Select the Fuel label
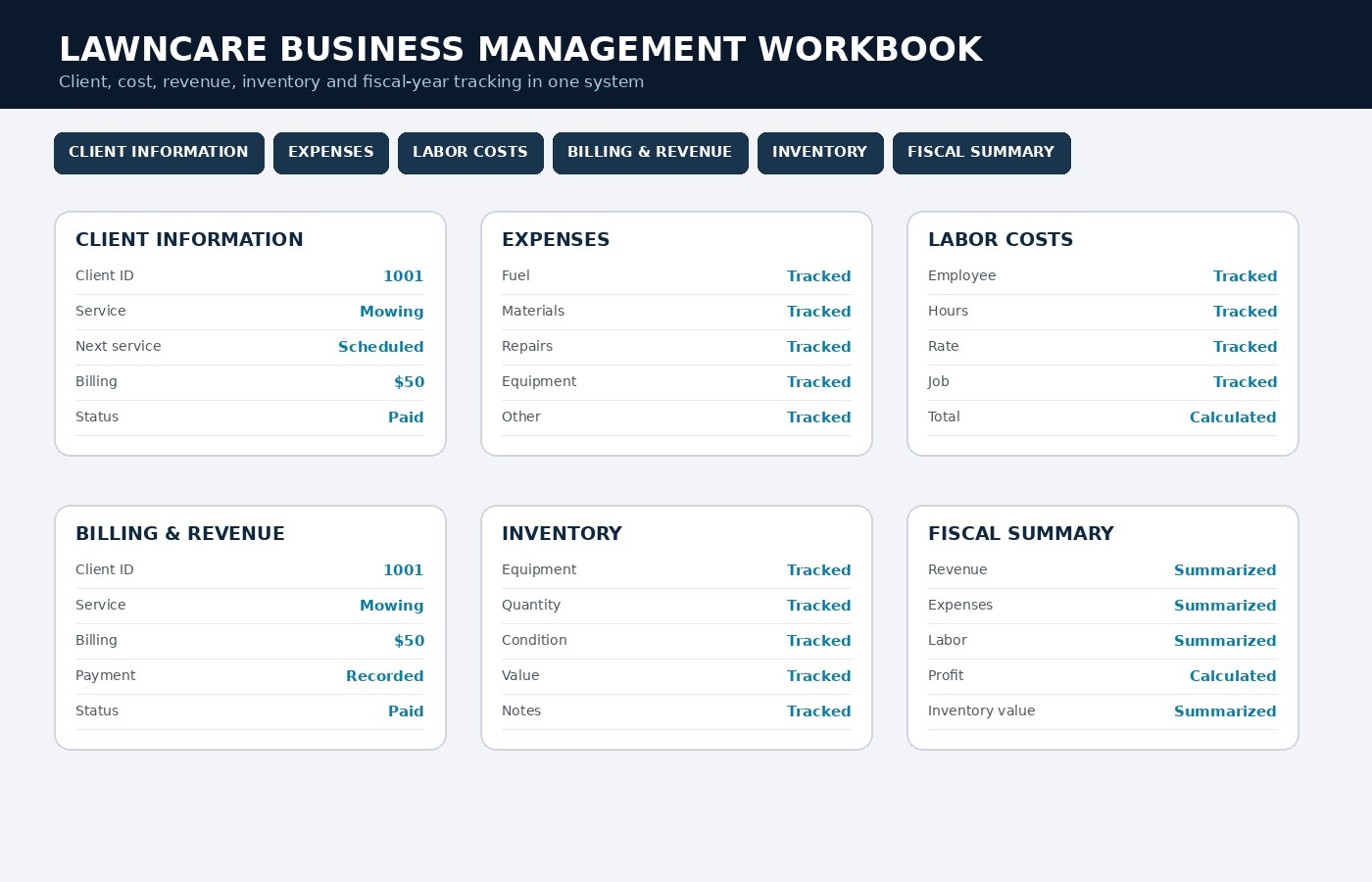Screen dimensions: 1372x882 pos(515,275)
